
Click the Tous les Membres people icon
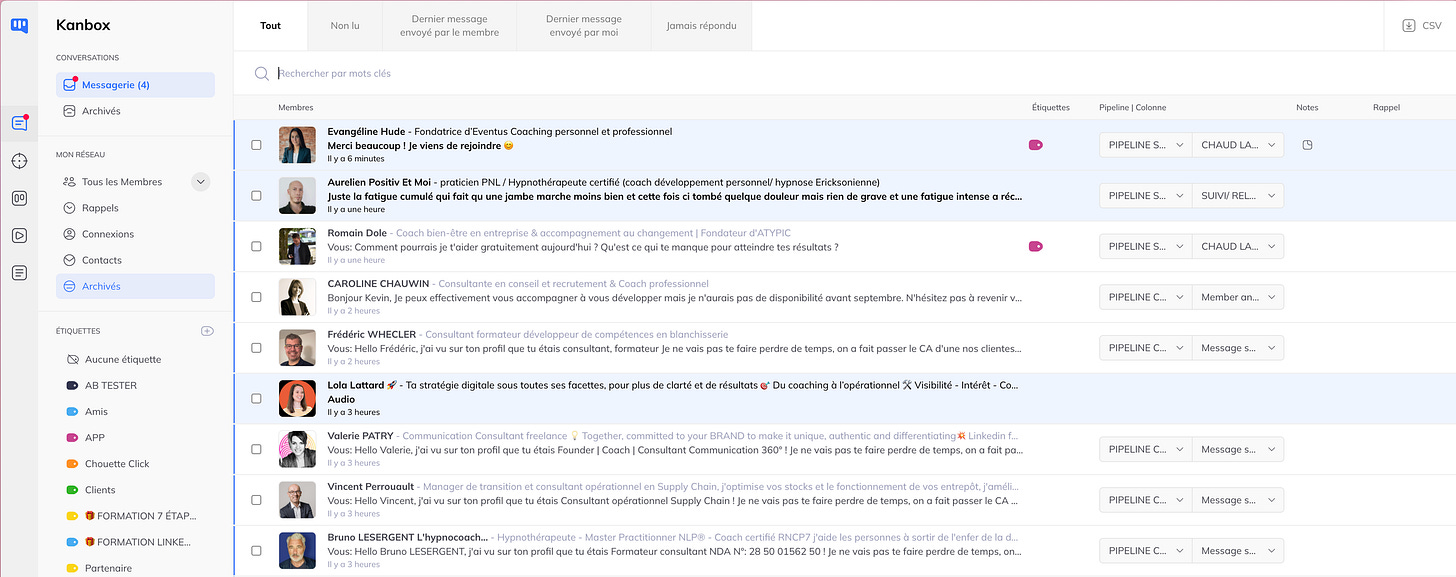click(69, 182)
